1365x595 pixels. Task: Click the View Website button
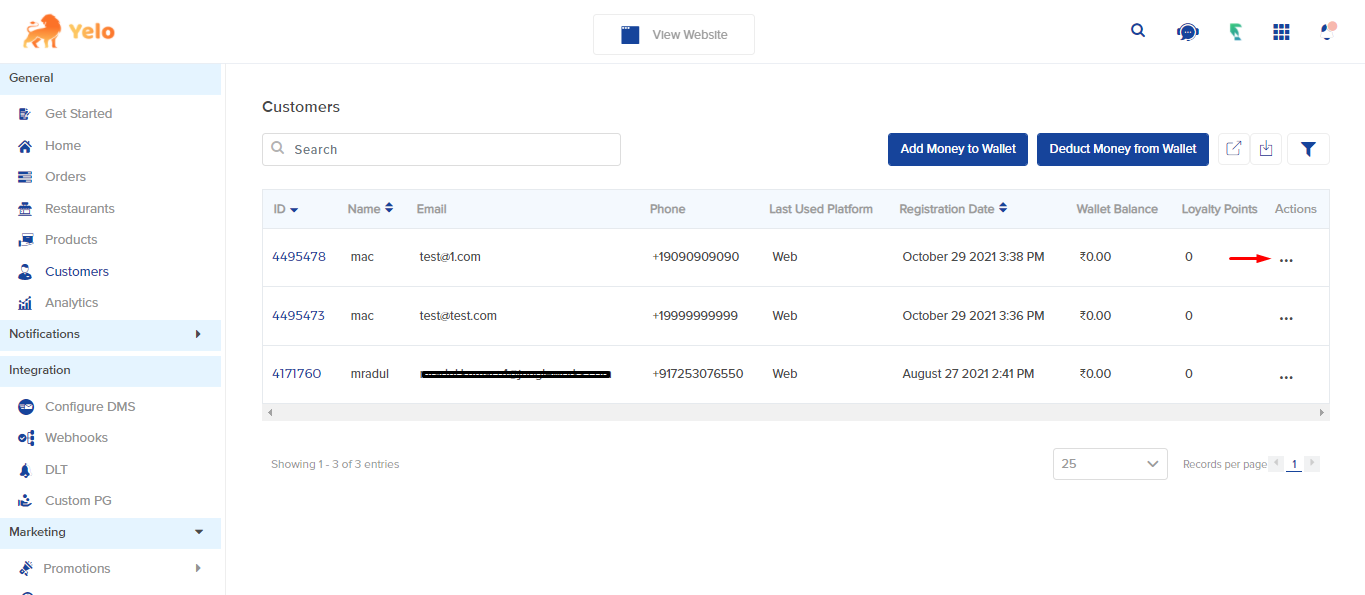point(674,34)
